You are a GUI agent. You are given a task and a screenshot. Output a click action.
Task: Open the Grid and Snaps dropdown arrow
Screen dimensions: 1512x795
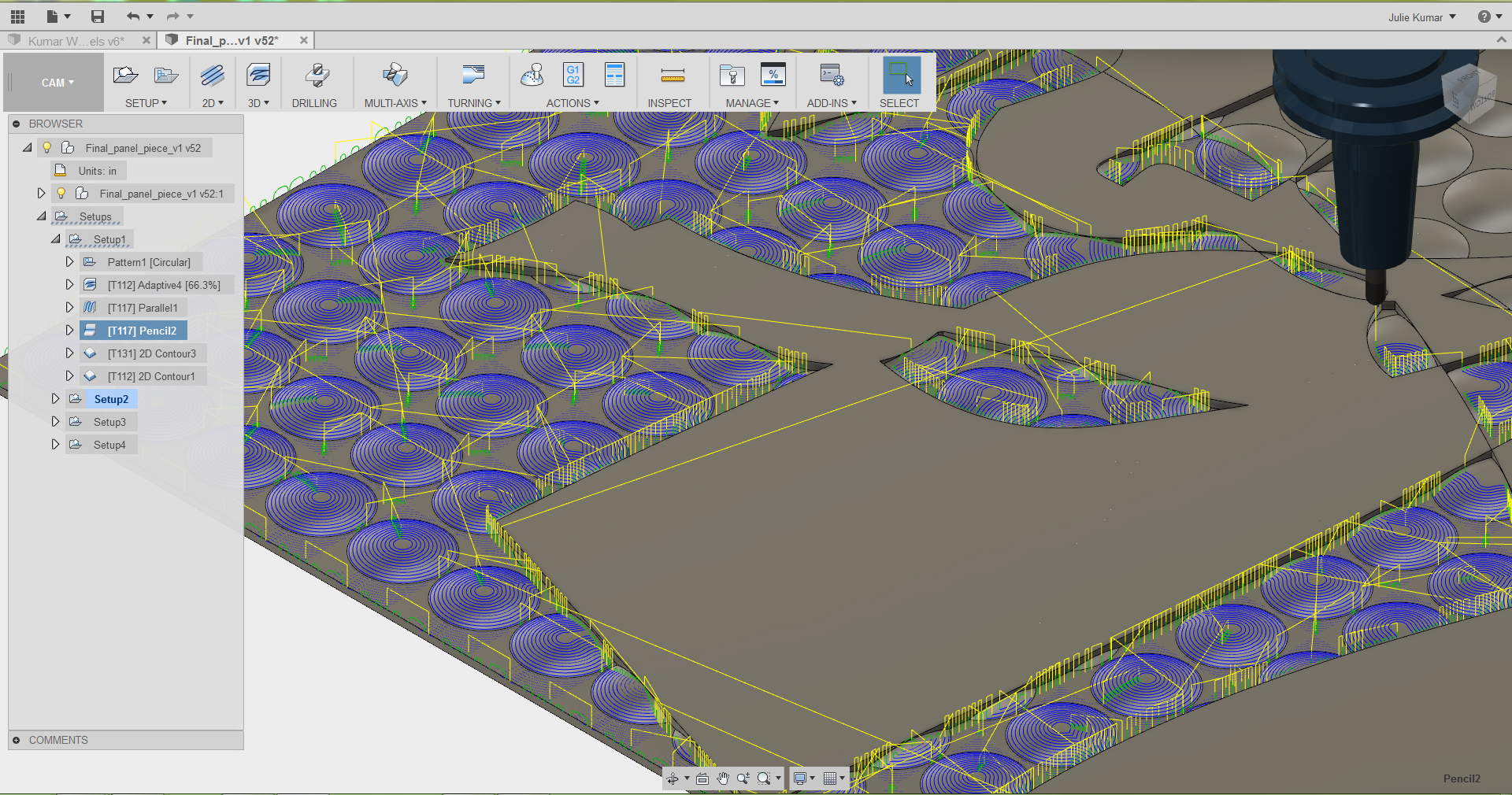tap(843, 778)
